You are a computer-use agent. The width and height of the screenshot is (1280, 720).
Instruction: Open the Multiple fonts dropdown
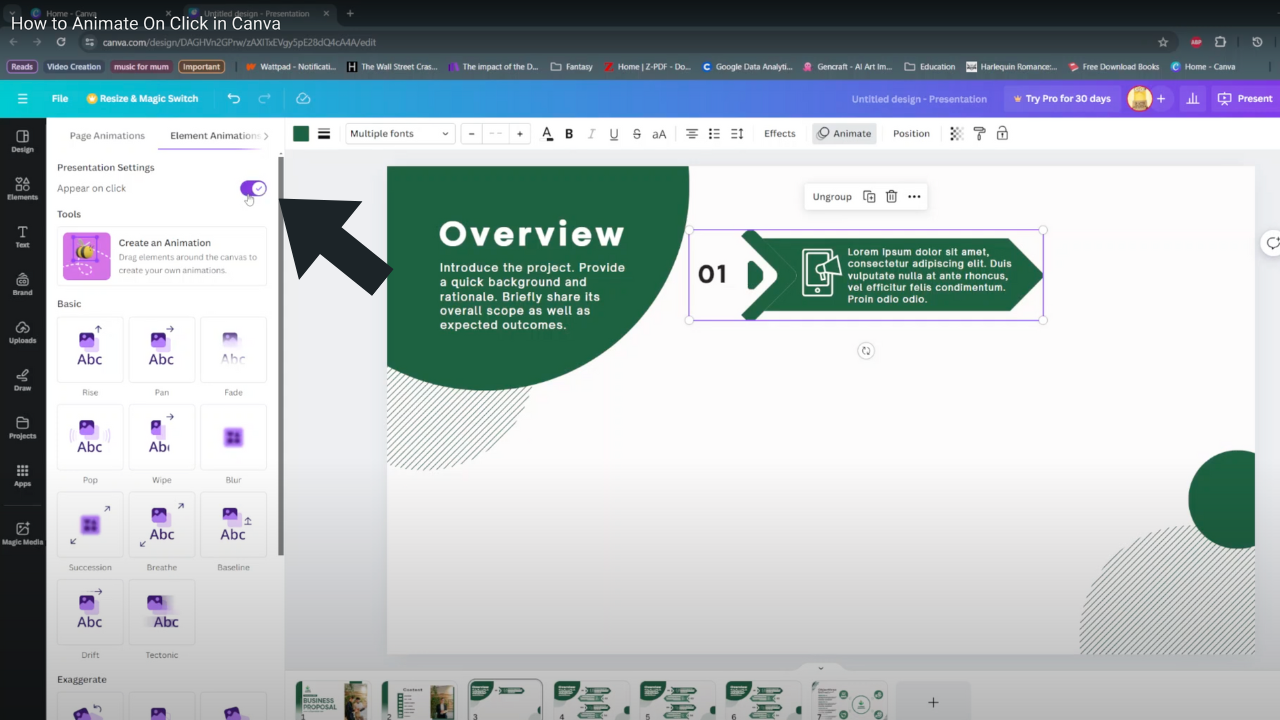pos(400,134)
